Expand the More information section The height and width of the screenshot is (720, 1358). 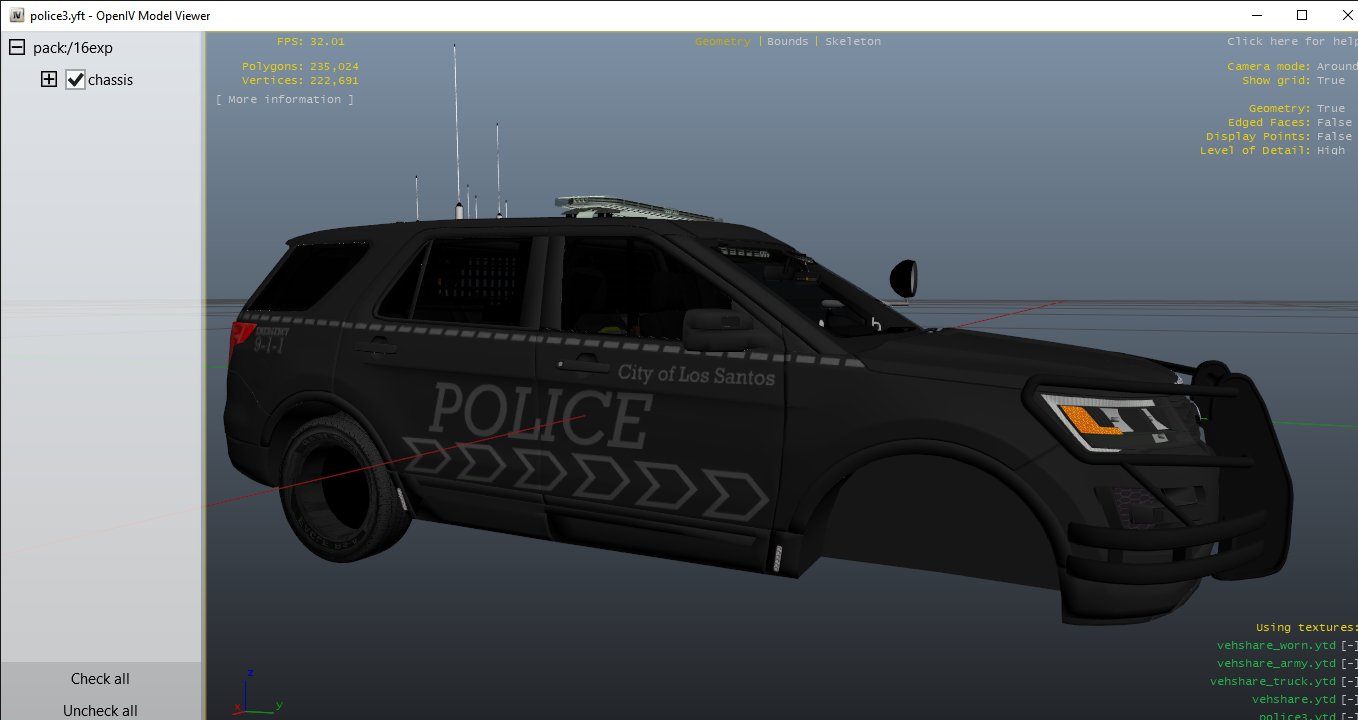284,100
